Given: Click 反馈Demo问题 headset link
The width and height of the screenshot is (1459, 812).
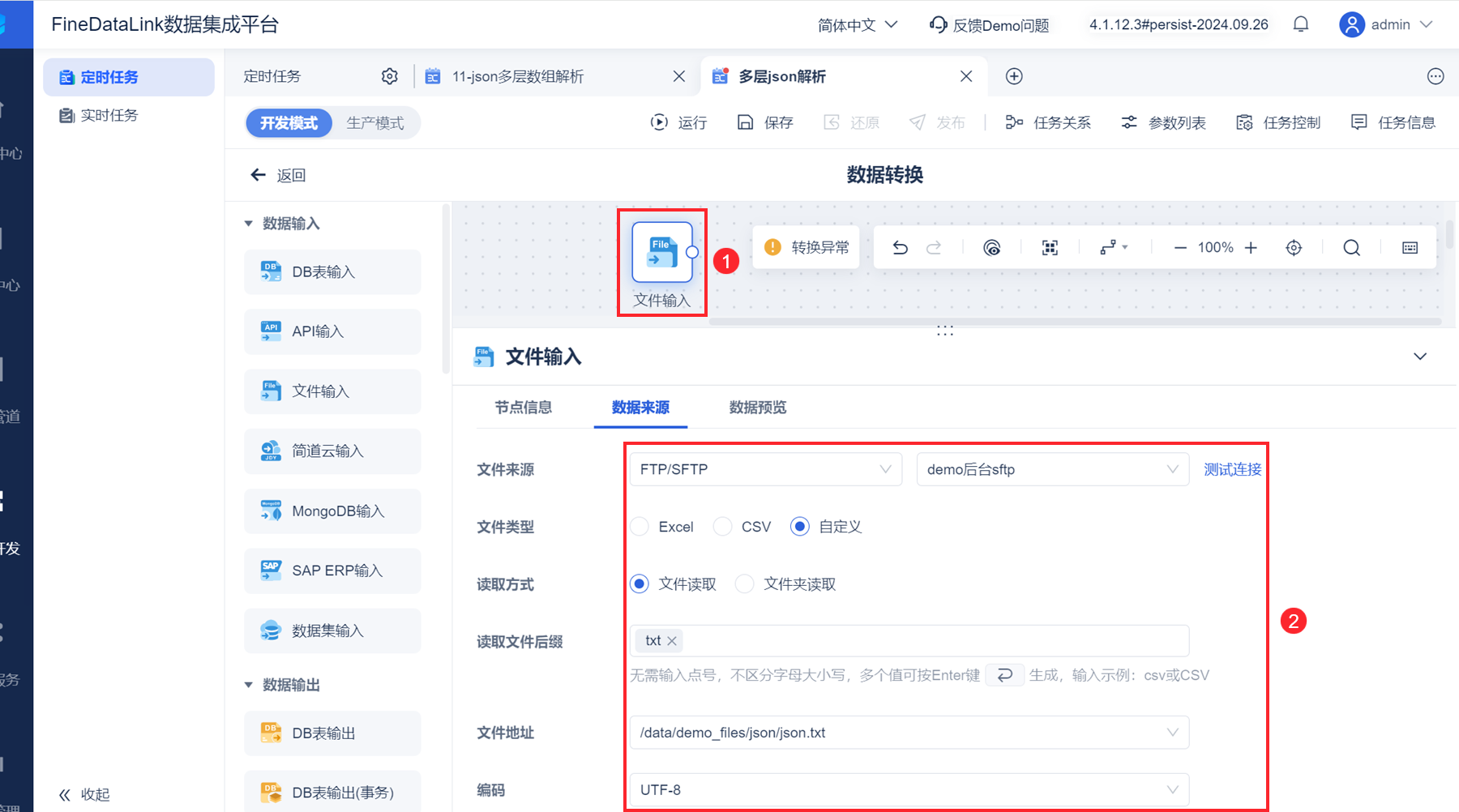Looking at the screenshot, I should pos(989,25).
